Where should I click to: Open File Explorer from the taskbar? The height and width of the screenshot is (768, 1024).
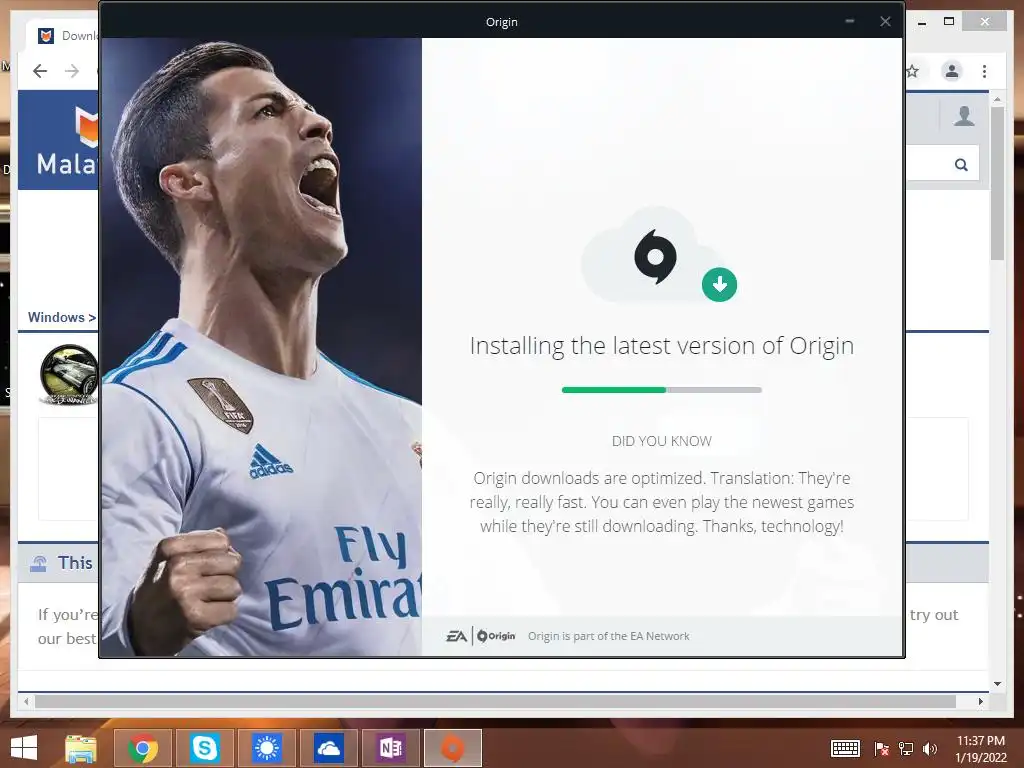point(81,748)
